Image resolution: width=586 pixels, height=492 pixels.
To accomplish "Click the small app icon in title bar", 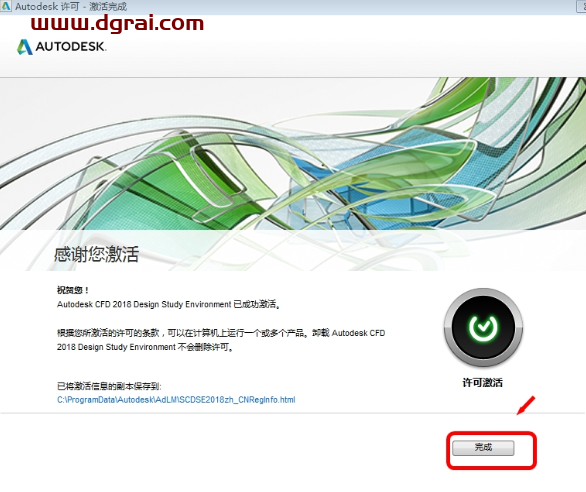I will point(5,6).
